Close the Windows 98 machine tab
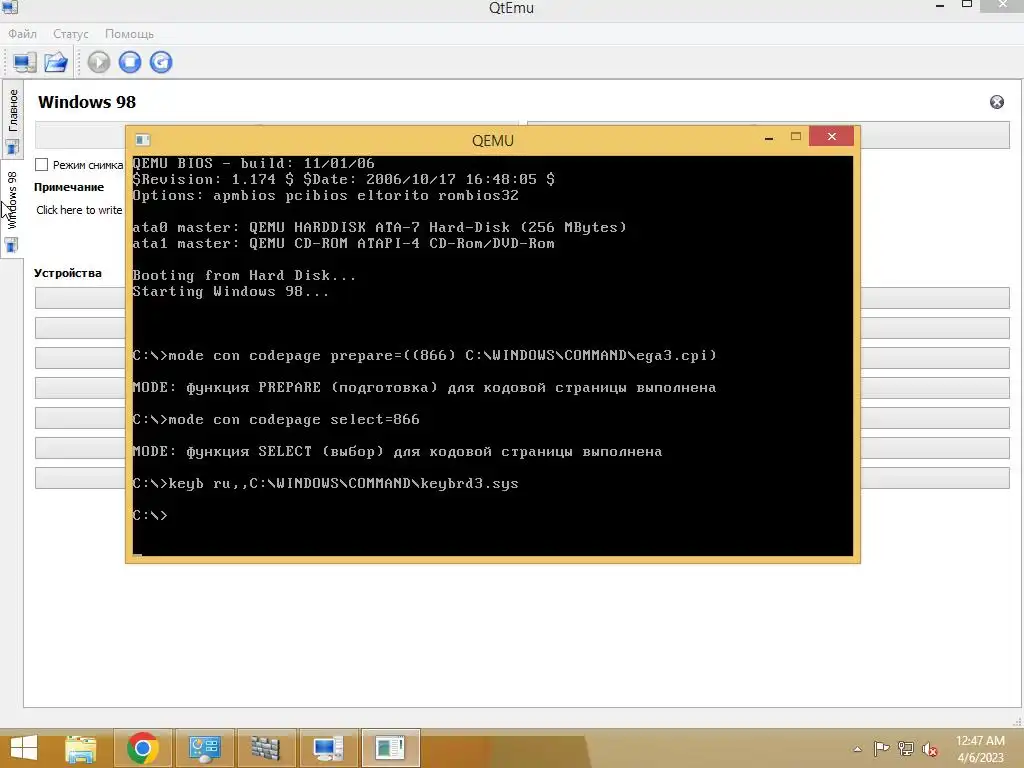 [x=997, y=102]
